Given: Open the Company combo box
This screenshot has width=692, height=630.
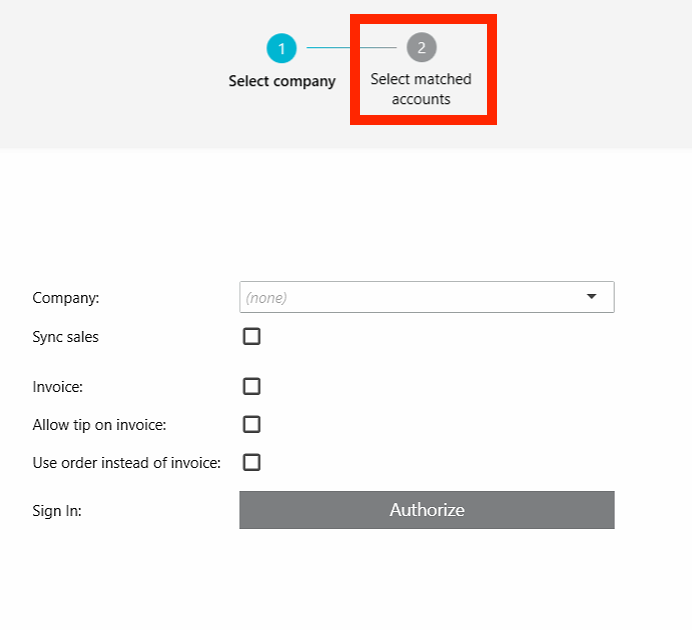Looking at the screenshot, I should pos(427,297).
